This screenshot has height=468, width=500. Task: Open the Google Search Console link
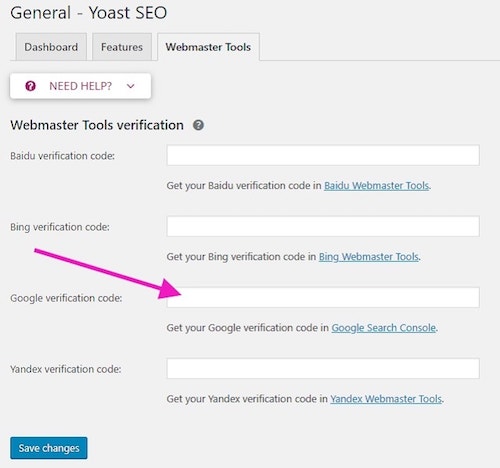pyautogui.click(x=383, y=328)
